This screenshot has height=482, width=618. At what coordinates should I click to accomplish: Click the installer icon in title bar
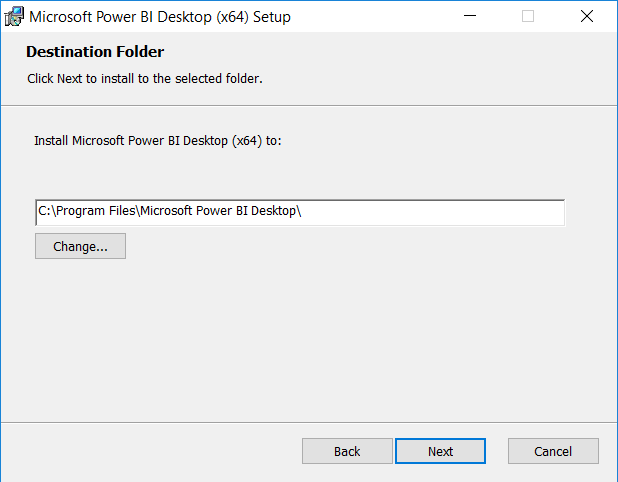coord(14,17)
